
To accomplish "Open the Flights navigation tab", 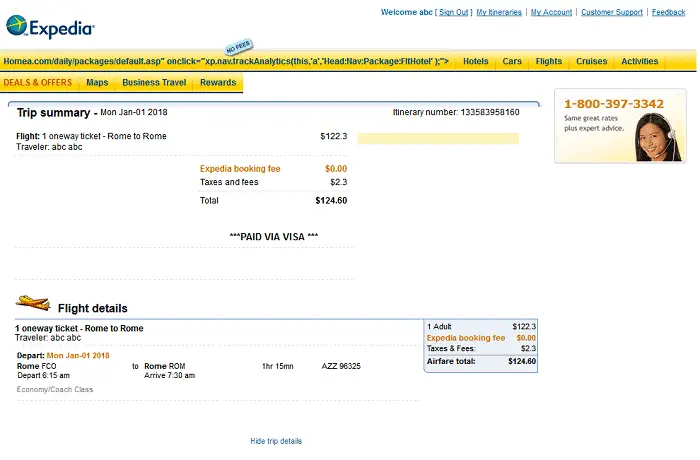I will point(549,61).
